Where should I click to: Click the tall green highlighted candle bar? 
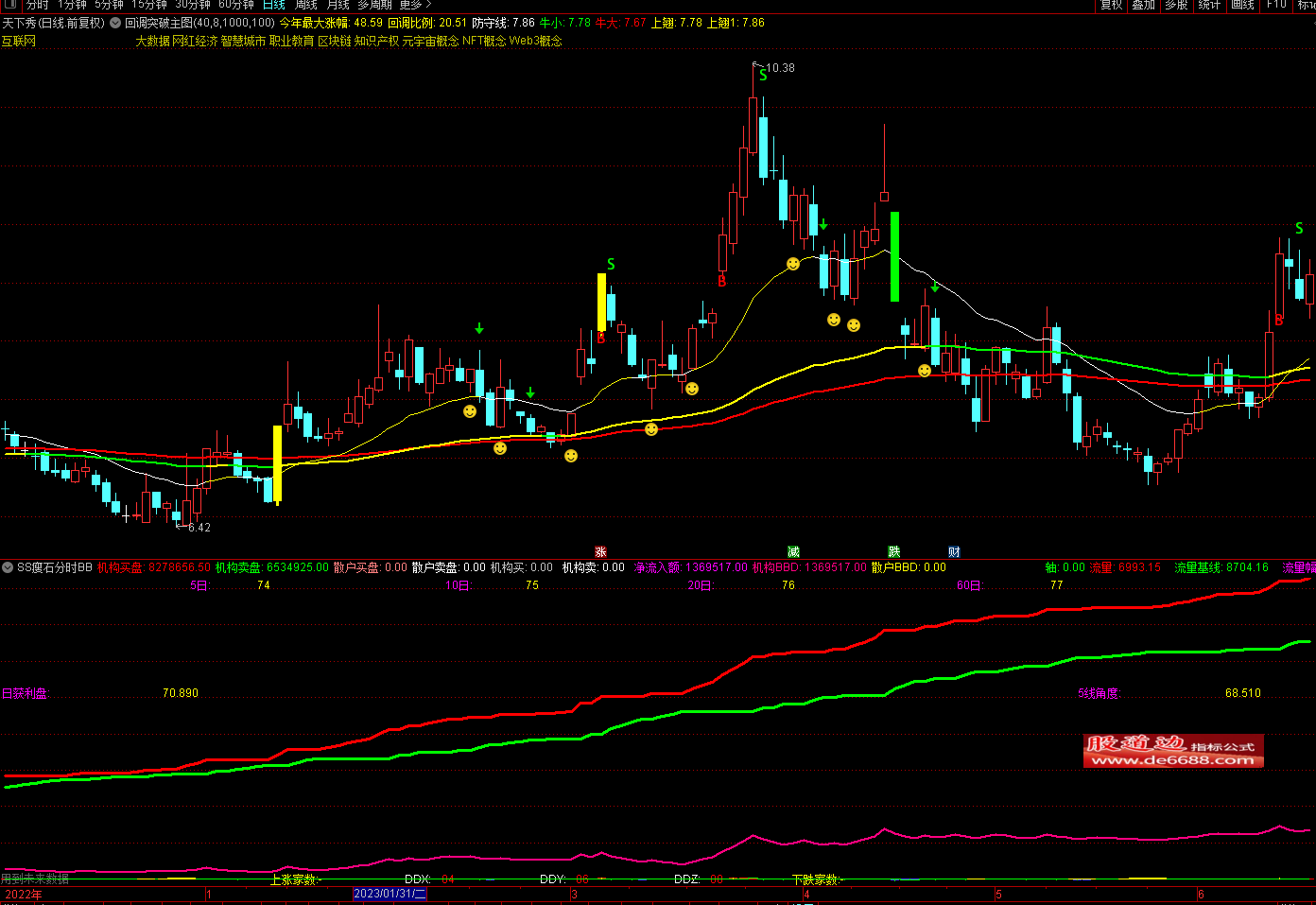point(894,256)
